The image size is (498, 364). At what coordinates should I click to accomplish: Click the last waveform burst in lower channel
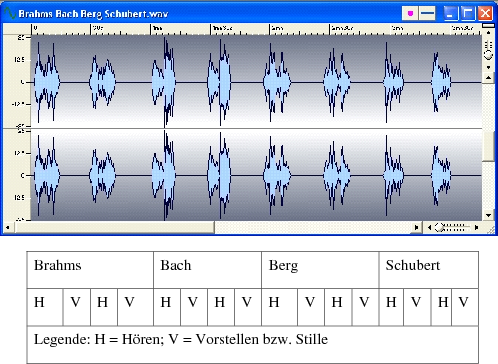[x=441, y=176]
